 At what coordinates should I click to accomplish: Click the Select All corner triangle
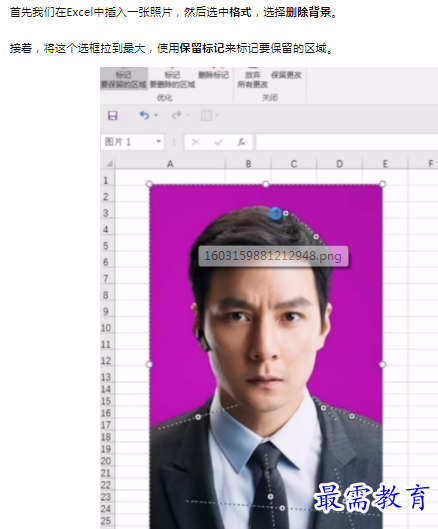[109, 164]
